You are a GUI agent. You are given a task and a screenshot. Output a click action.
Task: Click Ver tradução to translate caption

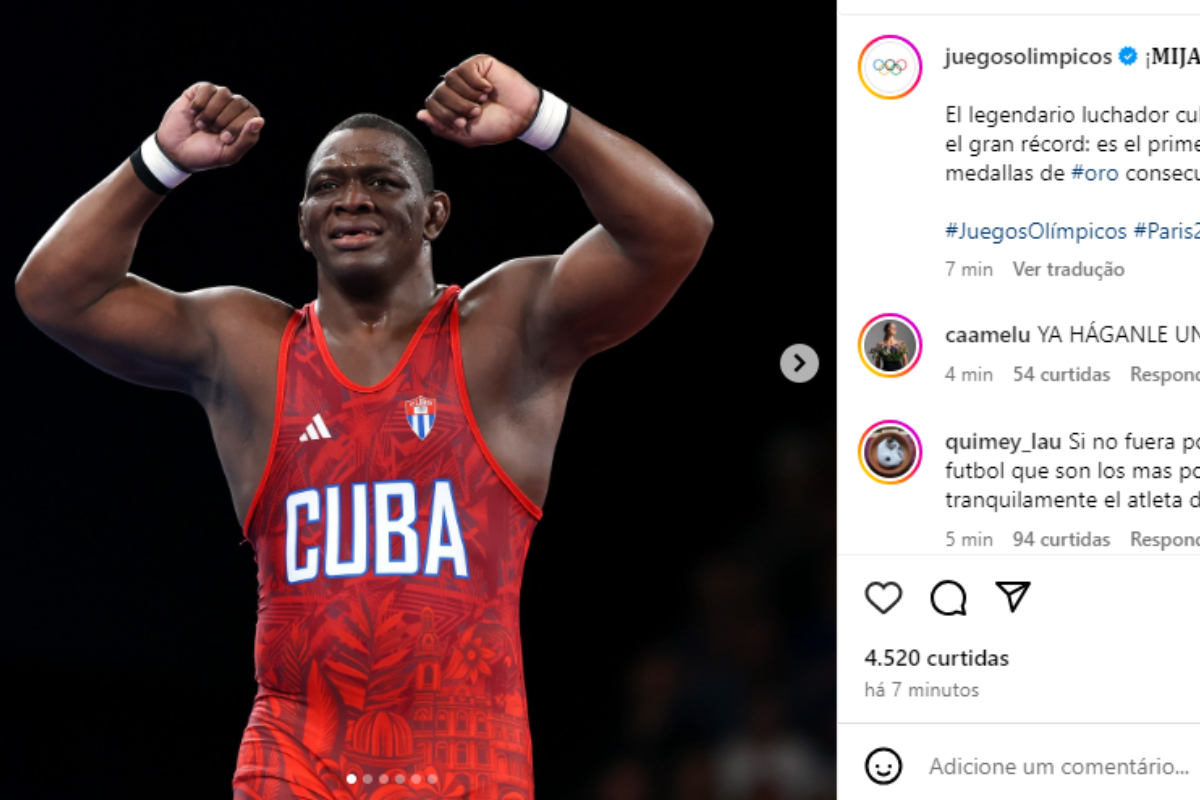[1068, 269]
